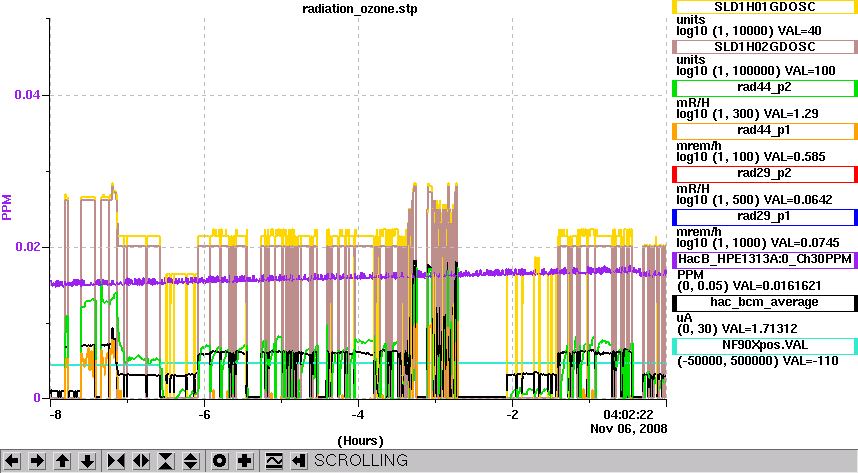858x473 pixels.
Task: Click the pan-up arrow button
Action: tap(62, 461)
